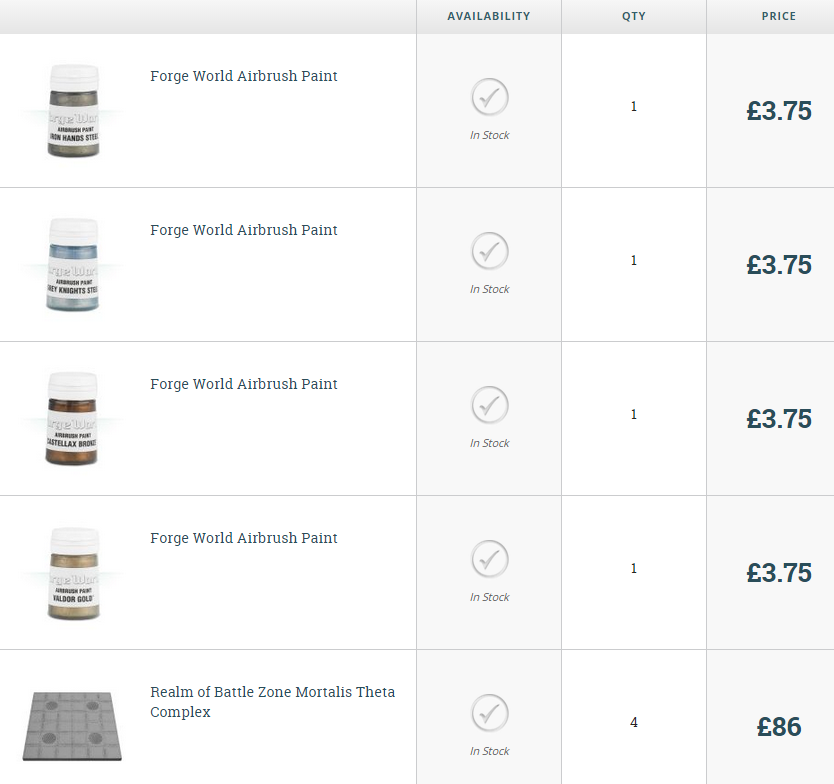The image size is (834, 784).
Task: Click the Availability column header
Action: (489, 16)
